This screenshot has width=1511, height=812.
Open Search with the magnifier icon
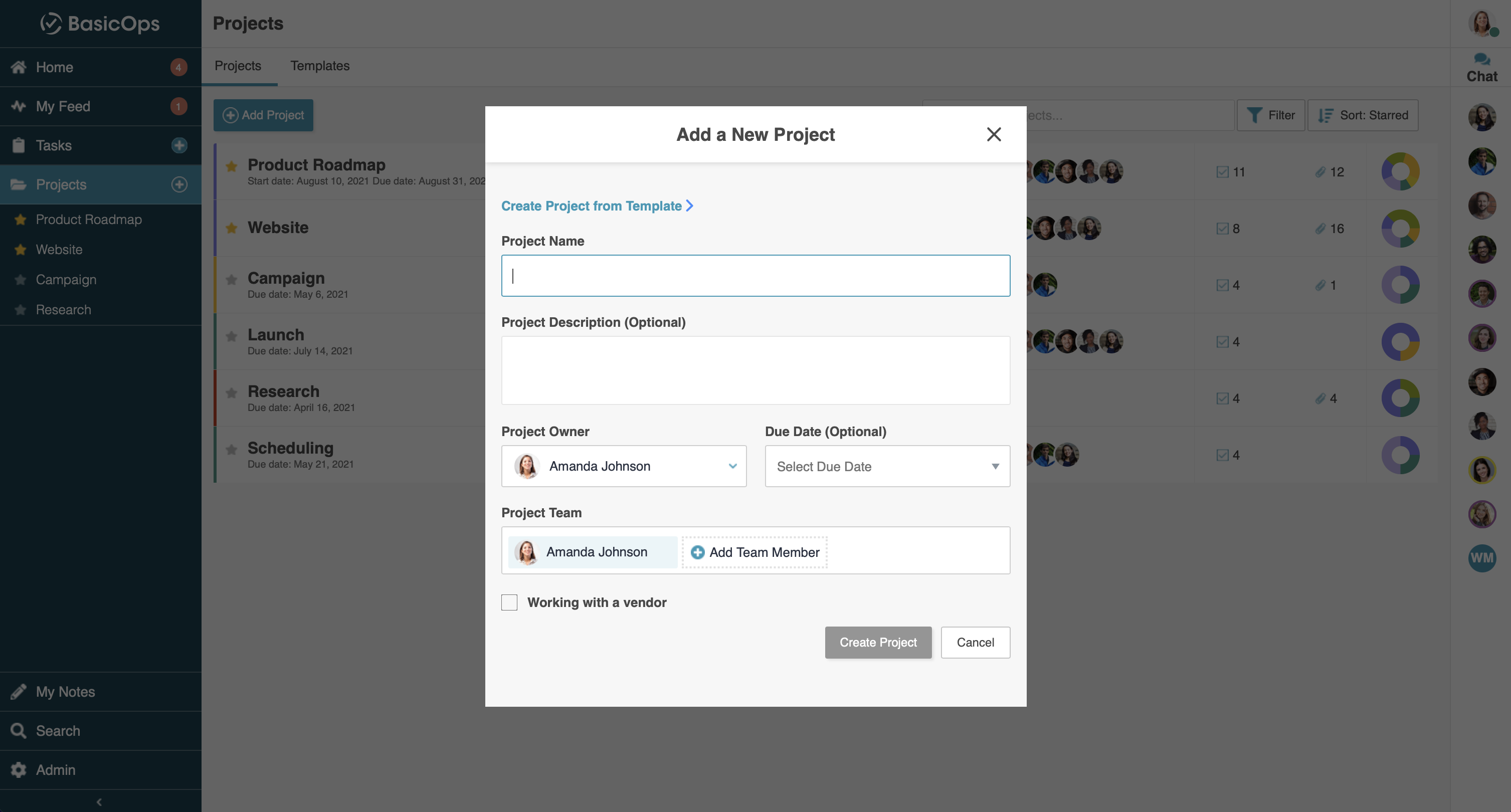click(19, 730)
